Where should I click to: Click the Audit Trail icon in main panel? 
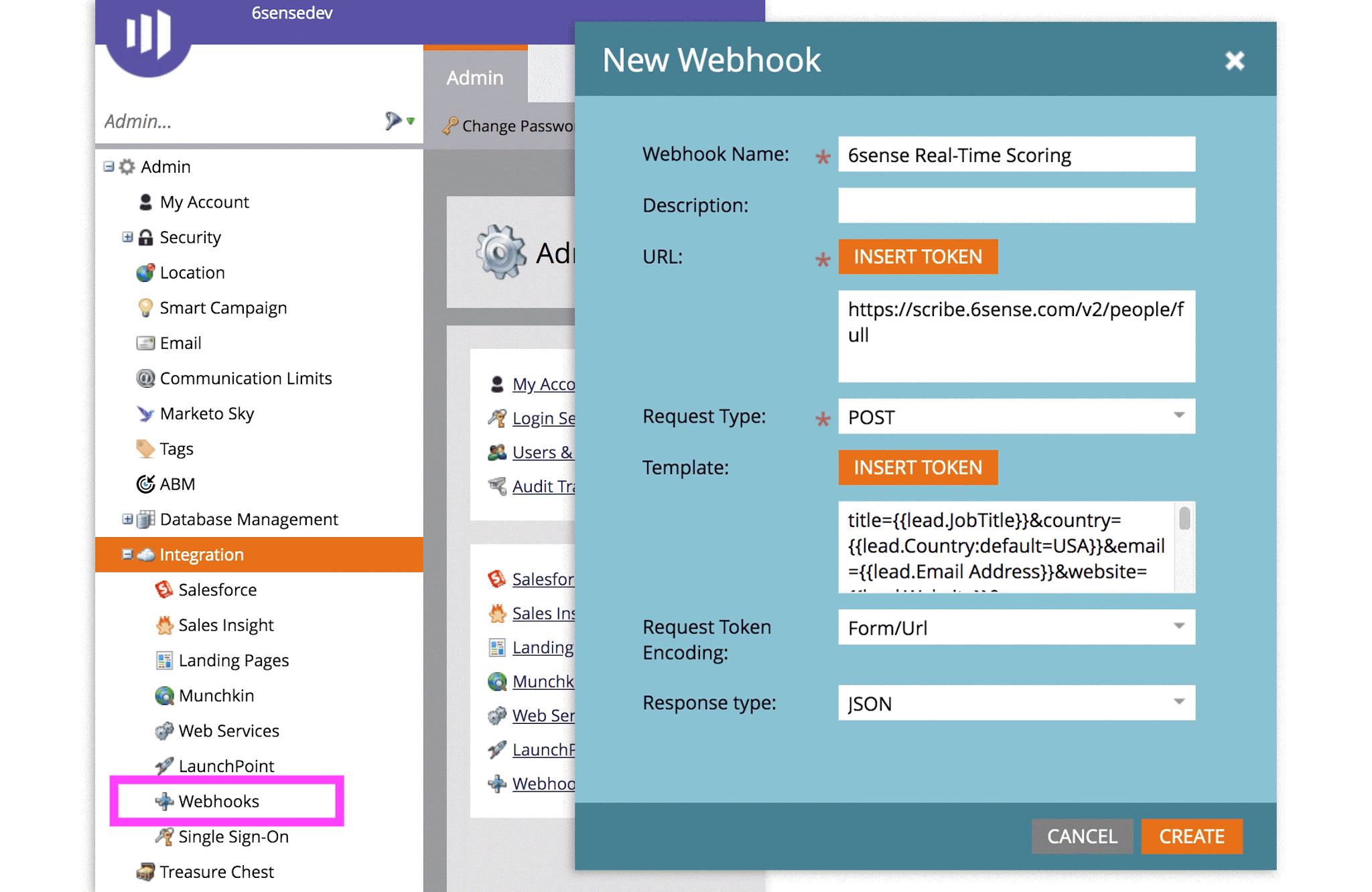tap(496, 486)
